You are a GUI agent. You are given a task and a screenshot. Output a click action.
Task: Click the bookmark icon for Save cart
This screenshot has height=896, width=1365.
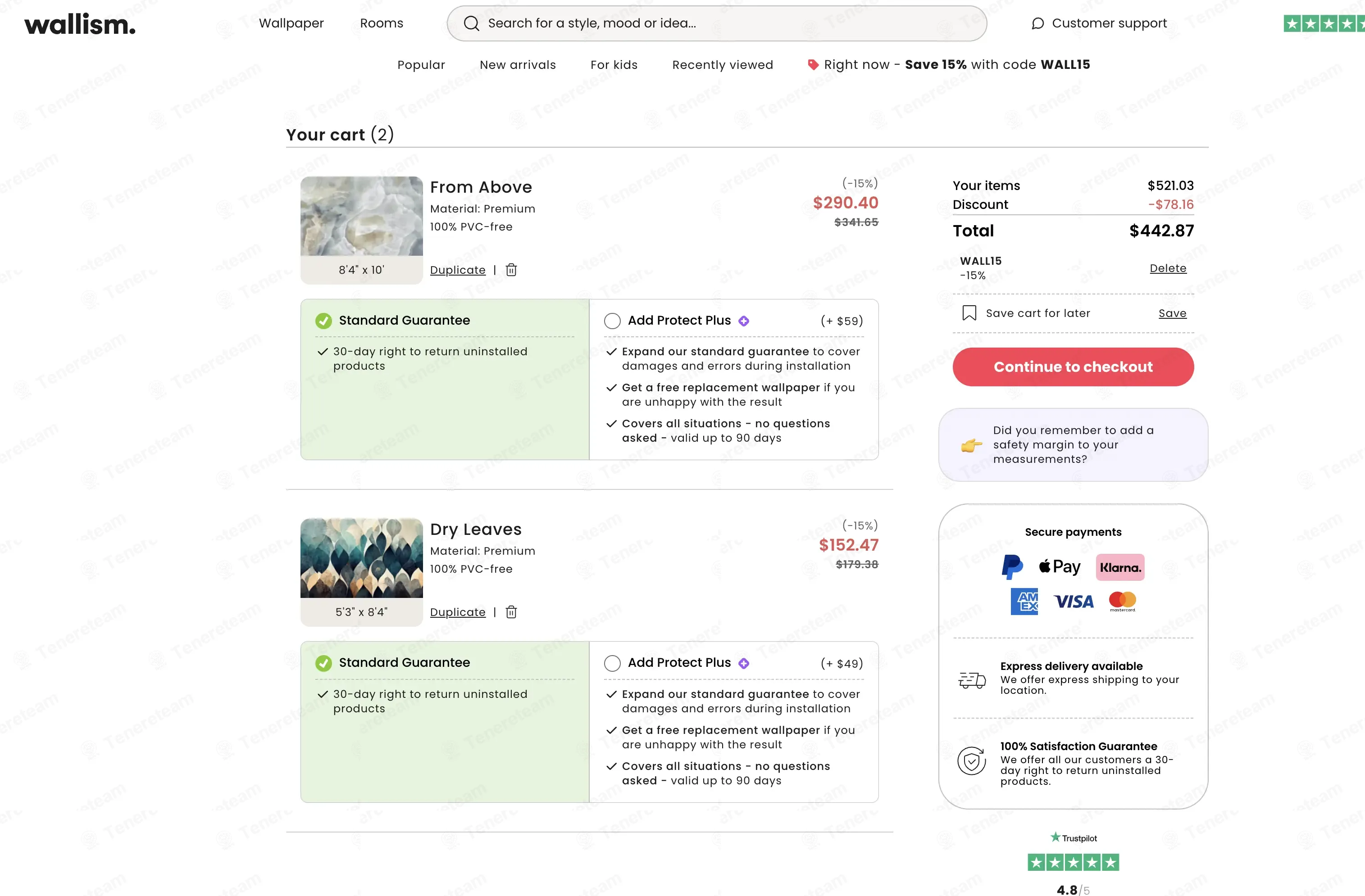[x=969, y=313]
